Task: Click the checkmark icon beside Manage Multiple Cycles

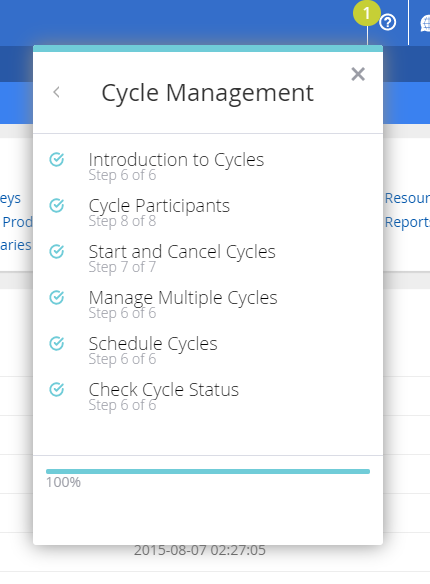Action: pos(57,297)
